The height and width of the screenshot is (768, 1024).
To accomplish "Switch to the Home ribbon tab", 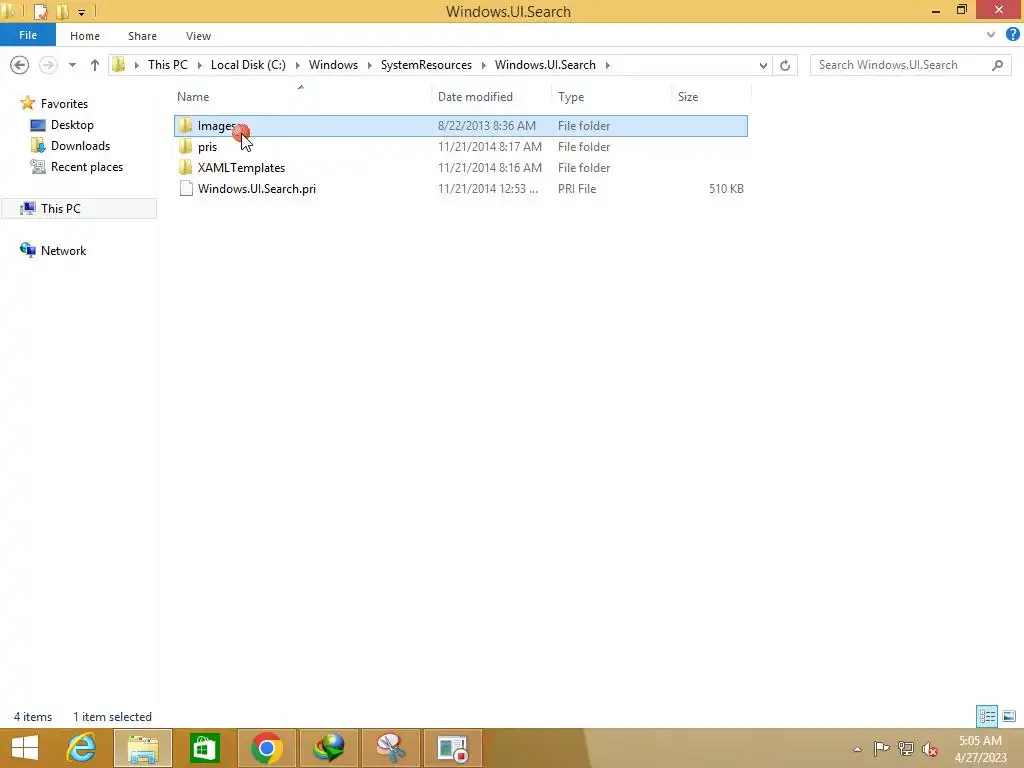I will pos(85,36).
